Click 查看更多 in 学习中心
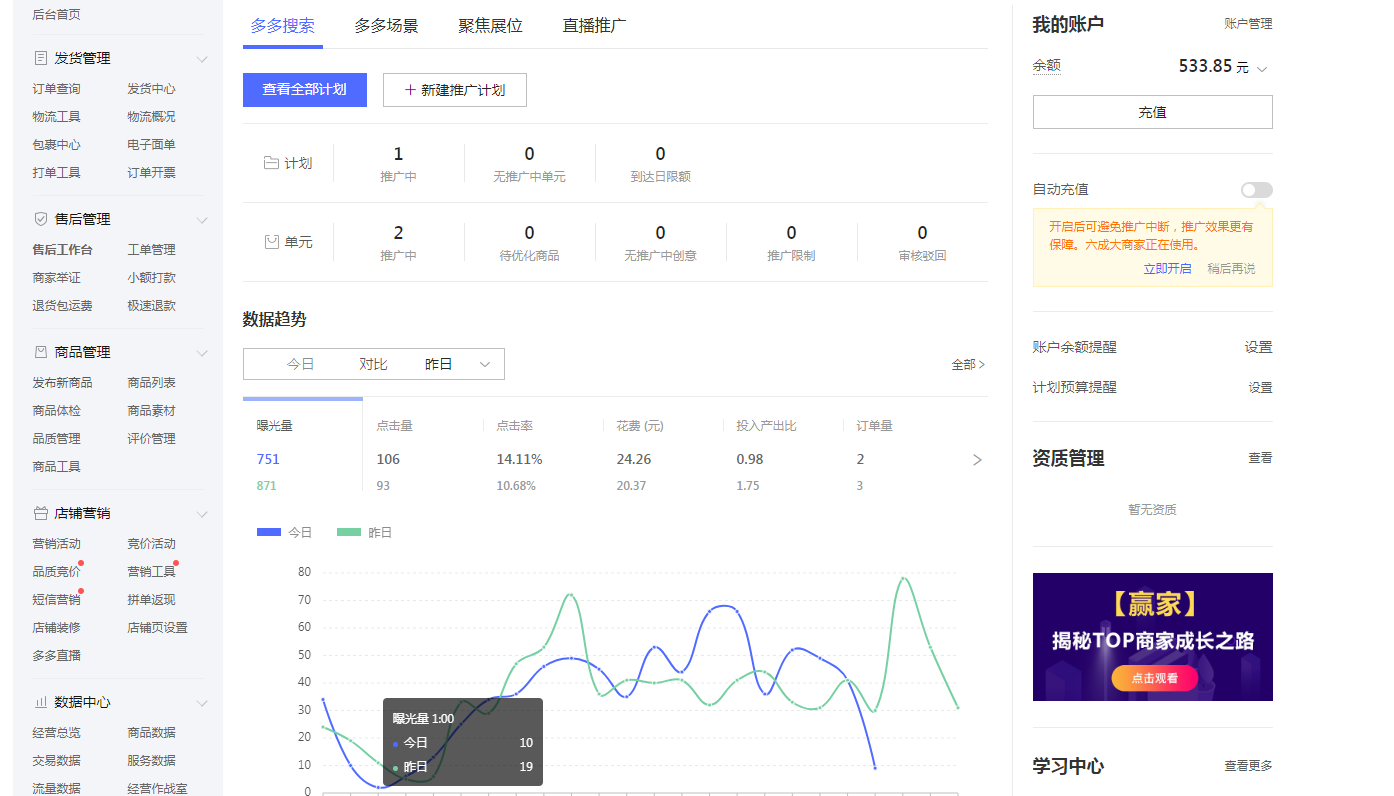1394x796 pixels. pyautogui.click(x=1248, y=766)
